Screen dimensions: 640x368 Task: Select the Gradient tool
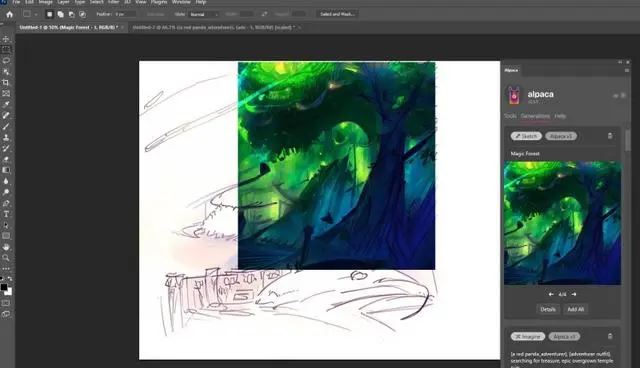(x=6, y=170)
